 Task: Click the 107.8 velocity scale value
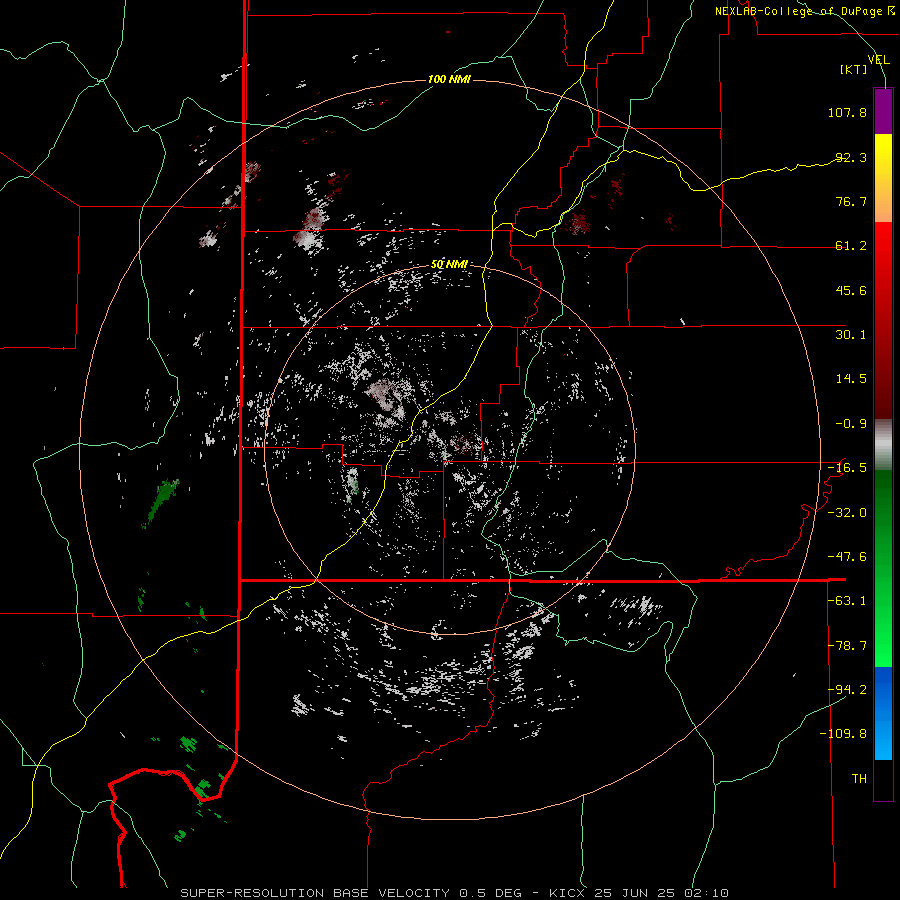point(847,112)
